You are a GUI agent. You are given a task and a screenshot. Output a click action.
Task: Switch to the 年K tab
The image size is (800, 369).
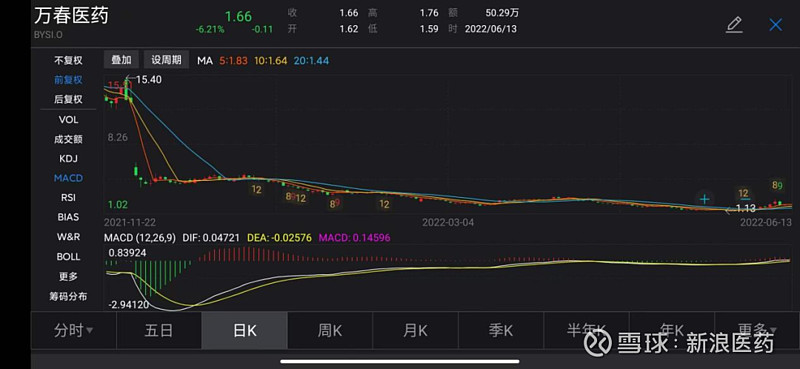point(672,330)
